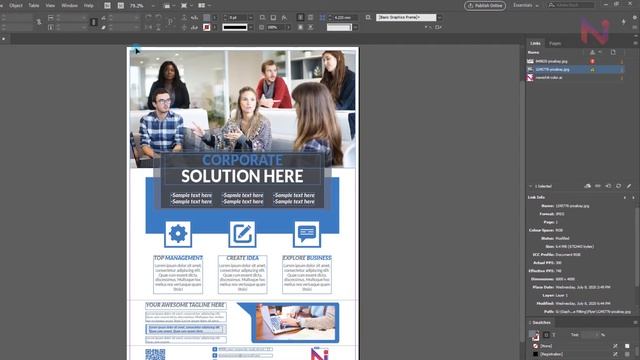Select the Links panel tab
The height and width of the screenshot is (360, 640).
[535, 43]
